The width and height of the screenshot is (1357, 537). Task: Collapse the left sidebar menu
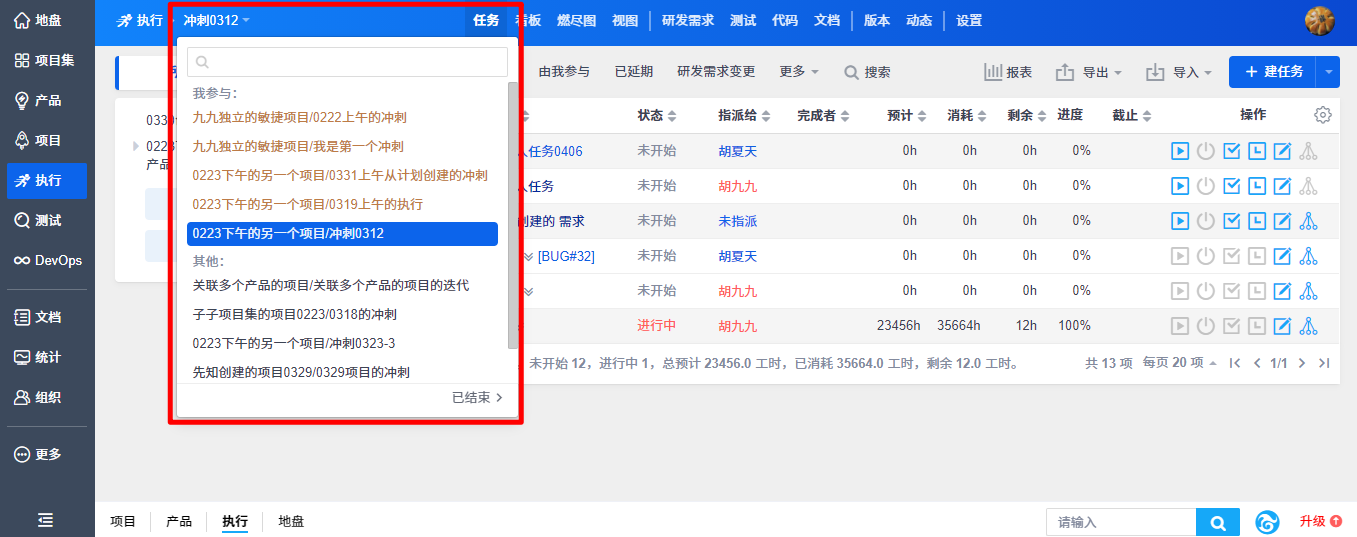coord(46,520)
